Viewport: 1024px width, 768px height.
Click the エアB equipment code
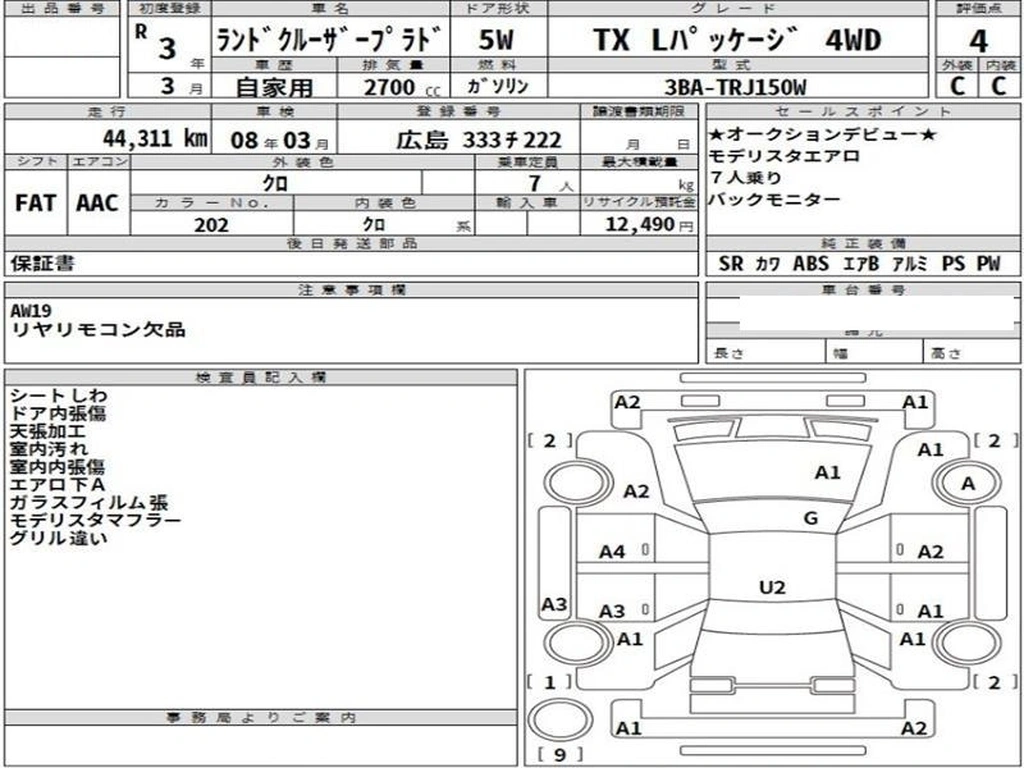point(860,264)
